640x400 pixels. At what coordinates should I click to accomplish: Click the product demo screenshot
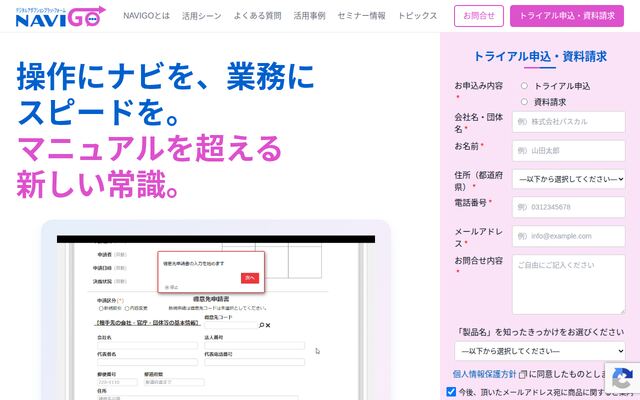coord(216,318)
